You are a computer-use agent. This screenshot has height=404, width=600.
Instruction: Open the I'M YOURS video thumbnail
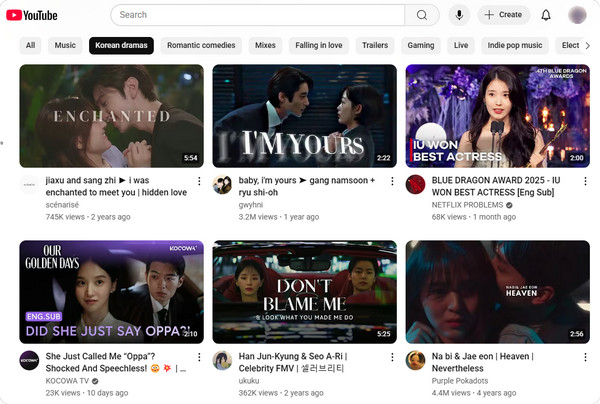pyautogui.click(x=305, y=116)
